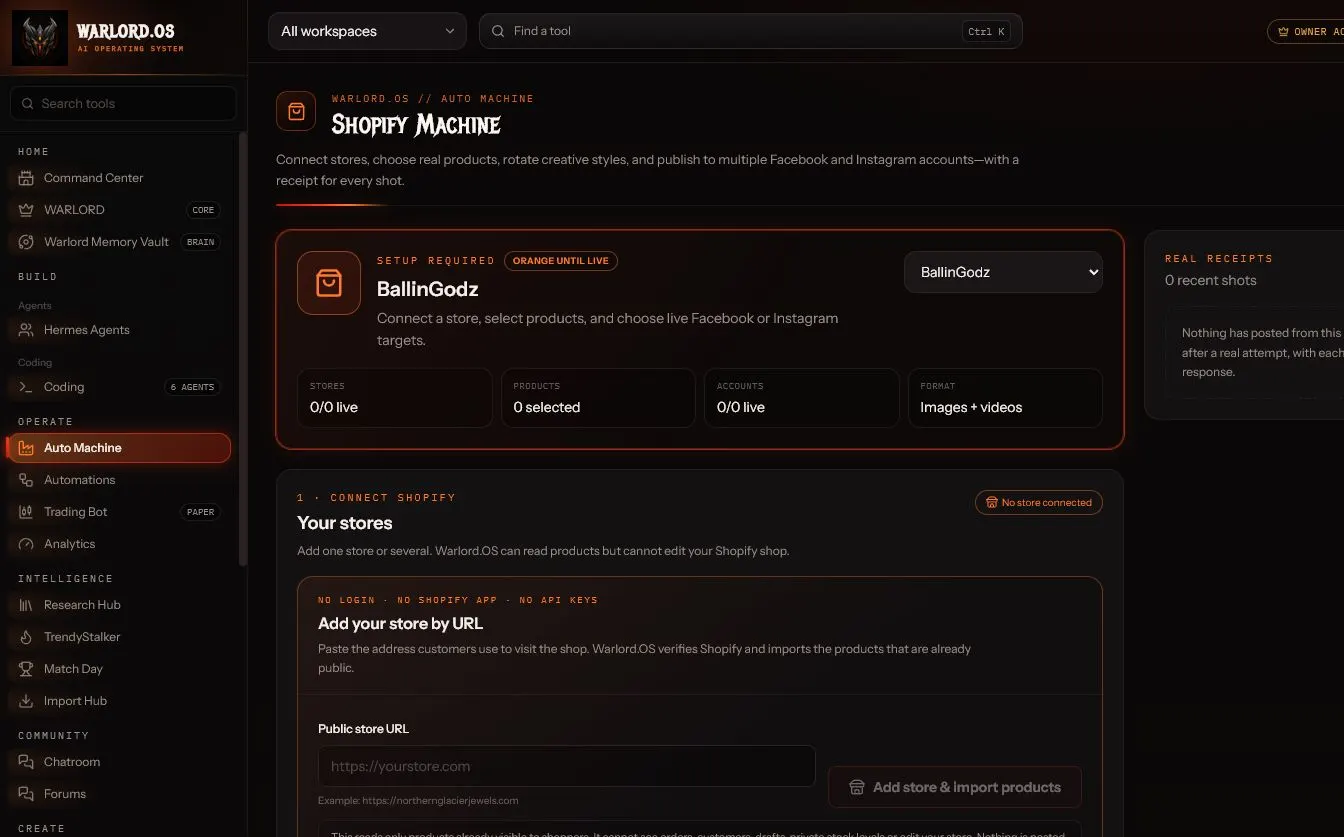Click the magnifier icon in Find a tool
The image size is (1344, 837).
(x=498, y=31)
